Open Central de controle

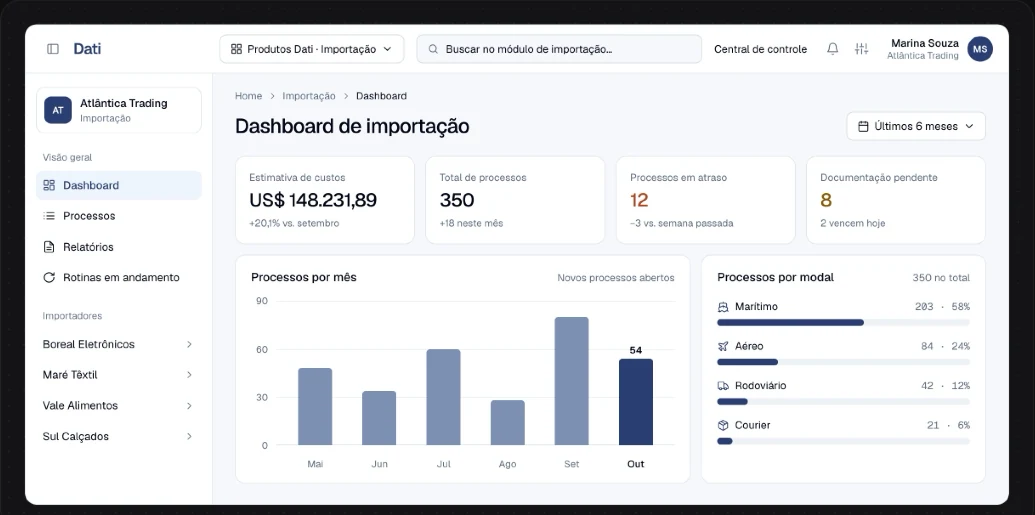pos(760,49)
